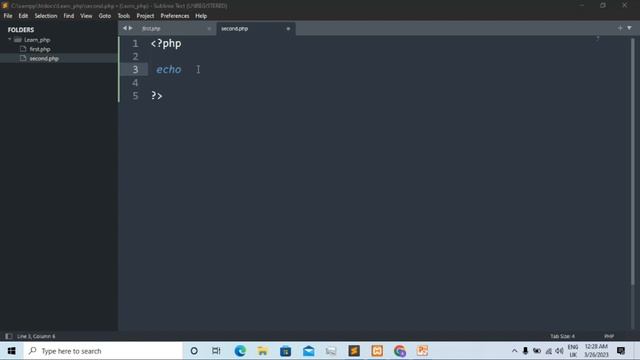Image resolution: width=640 pixels, height=360 pixels.
Task: Change PHP syntax in status bar
Action: pyautogui.click(x=609, y=336)
